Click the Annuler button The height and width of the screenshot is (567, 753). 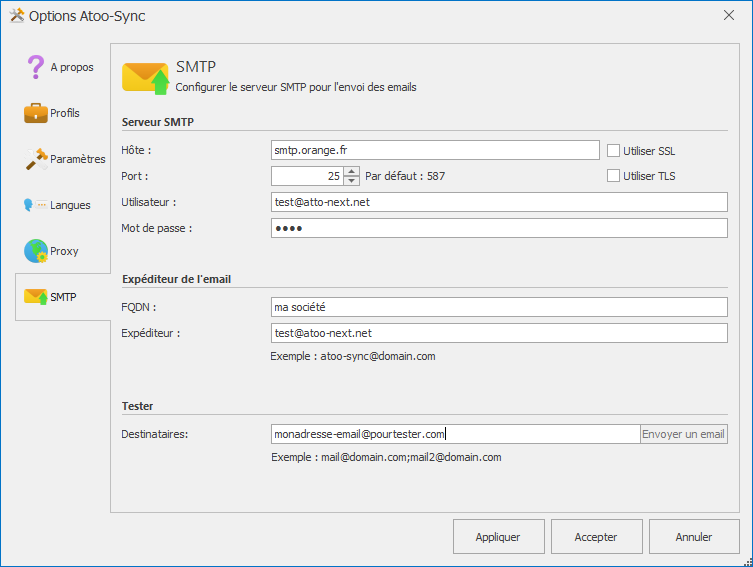693,537
